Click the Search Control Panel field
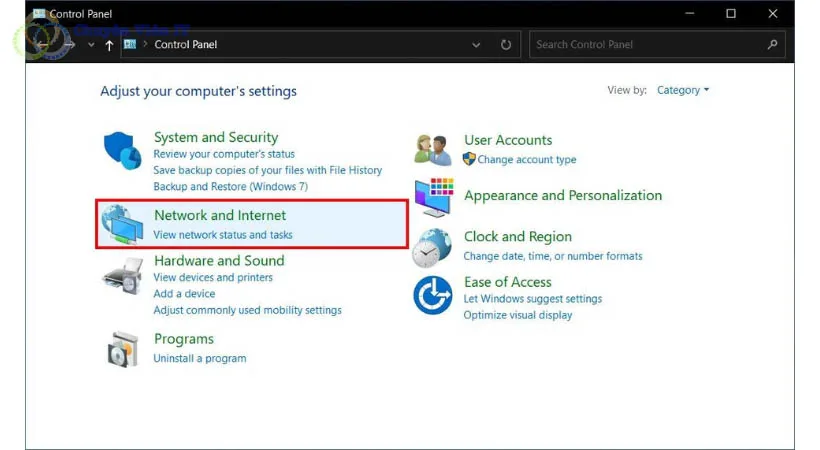 650,45
